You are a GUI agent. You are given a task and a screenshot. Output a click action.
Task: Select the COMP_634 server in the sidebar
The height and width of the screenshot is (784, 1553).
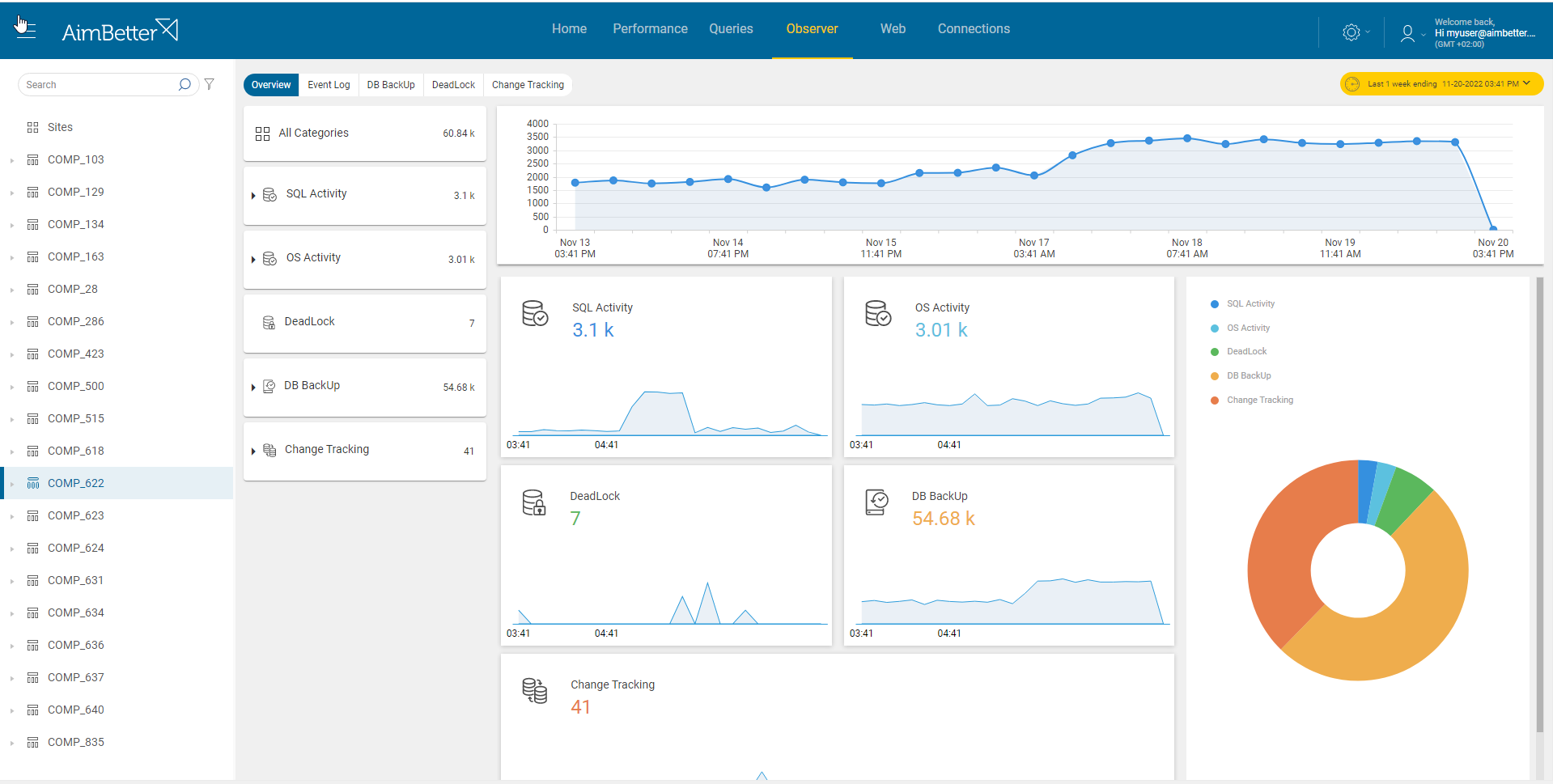pyautogui.click(x=76, y=612)
